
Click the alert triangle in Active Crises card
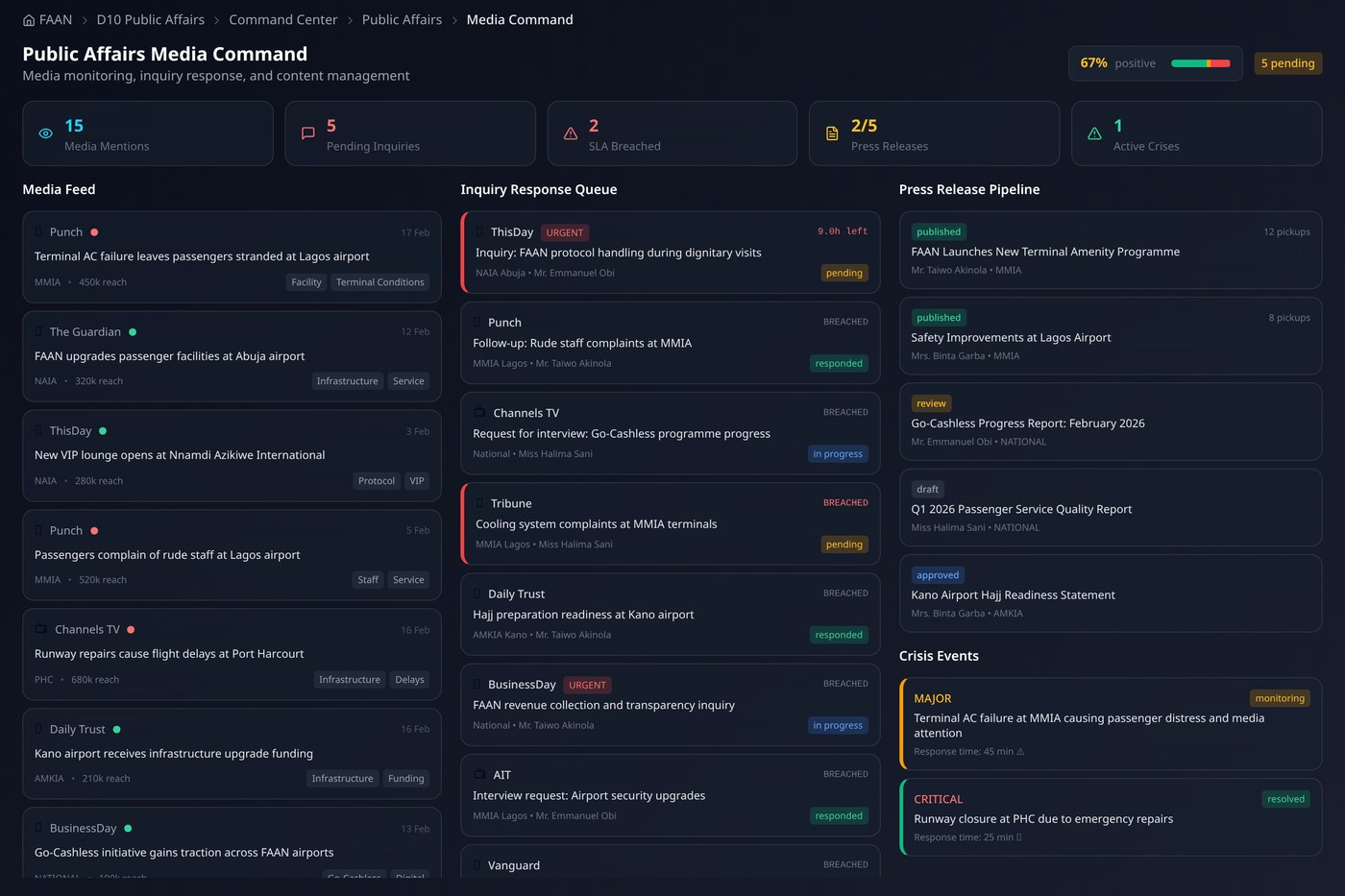[1094, 133]
